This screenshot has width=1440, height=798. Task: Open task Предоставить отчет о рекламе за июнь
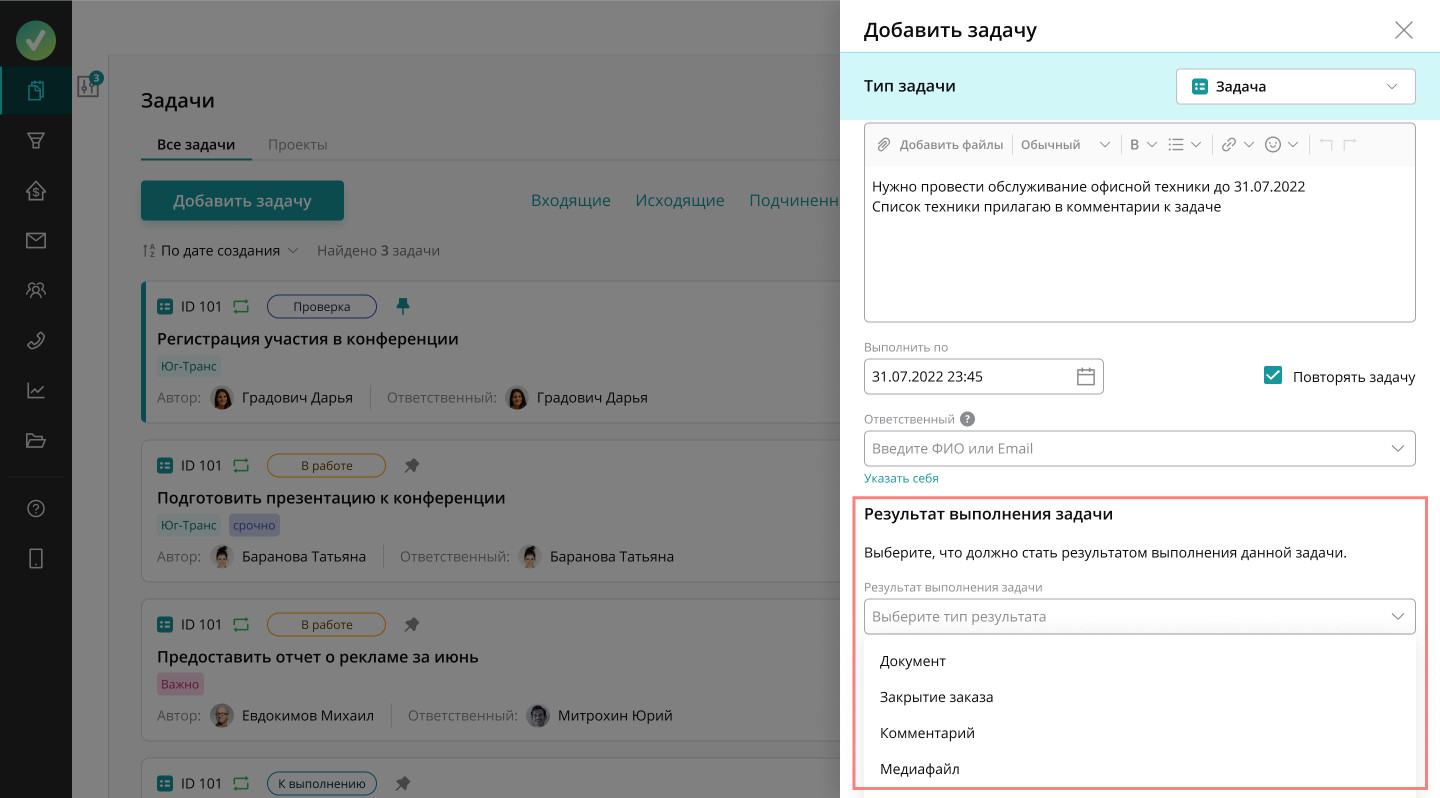click(x=318, y=657)
